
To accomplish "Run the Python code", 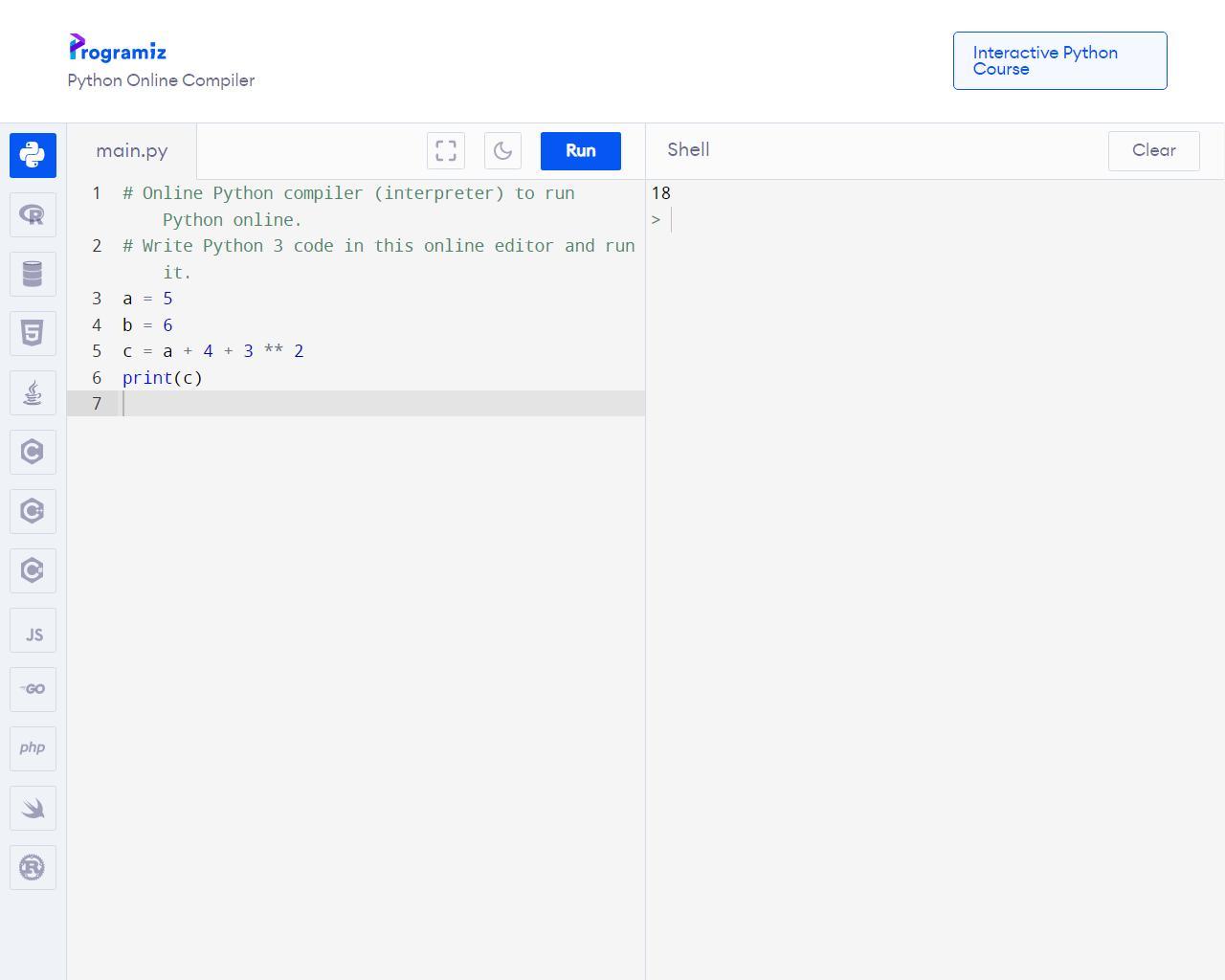I will (580, 151).
